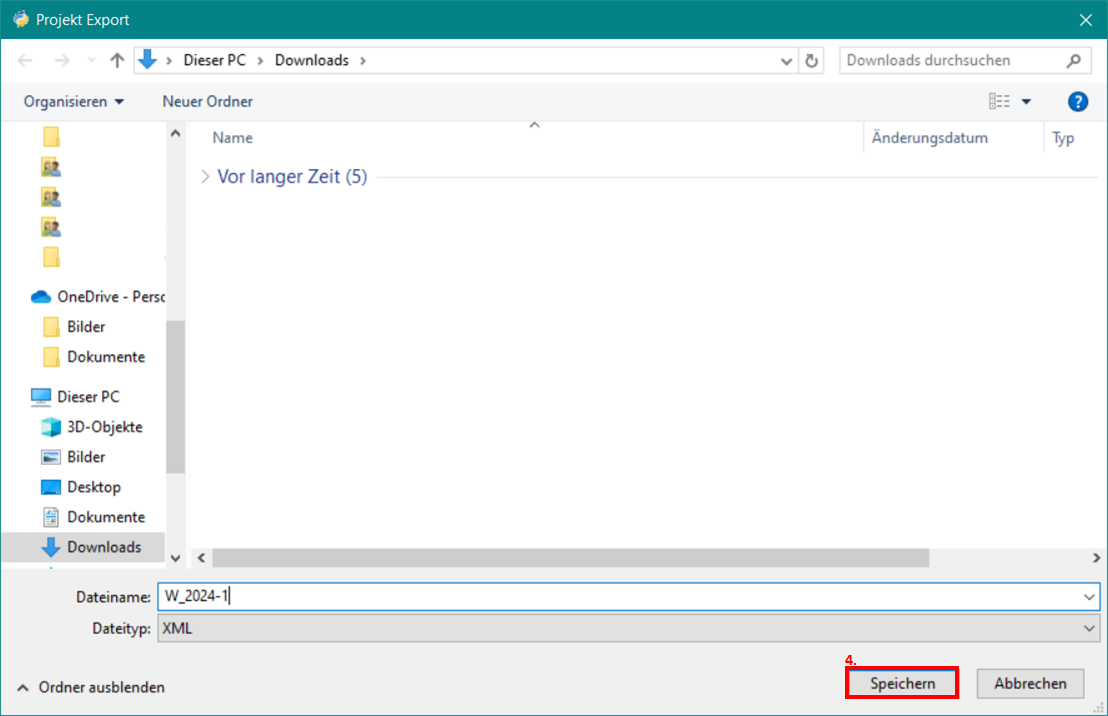Click the Speichern button

point(902,683)
